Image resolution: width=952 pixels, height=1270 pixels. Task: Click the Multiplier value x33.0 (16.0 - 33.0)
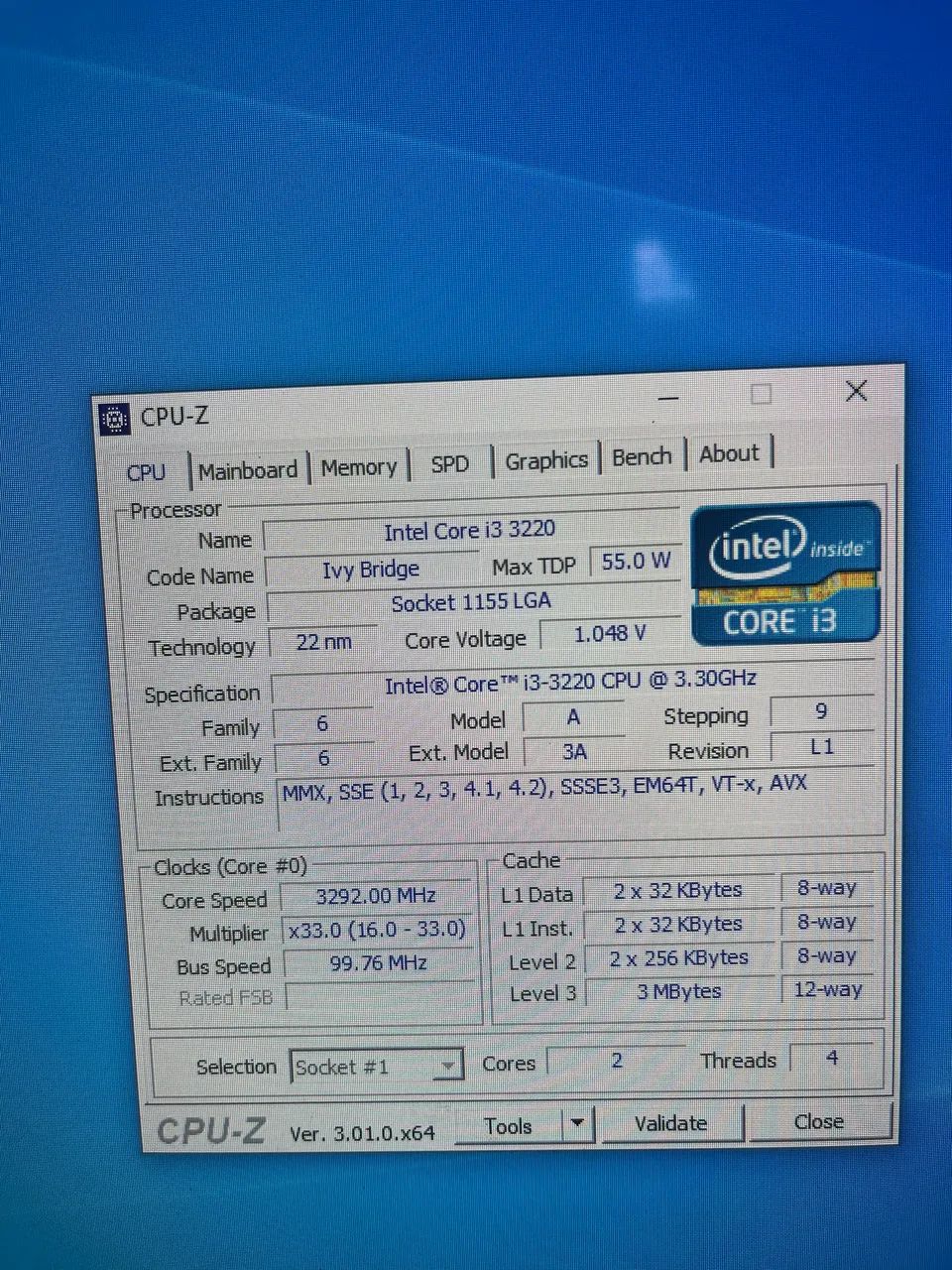pos(377,929)
